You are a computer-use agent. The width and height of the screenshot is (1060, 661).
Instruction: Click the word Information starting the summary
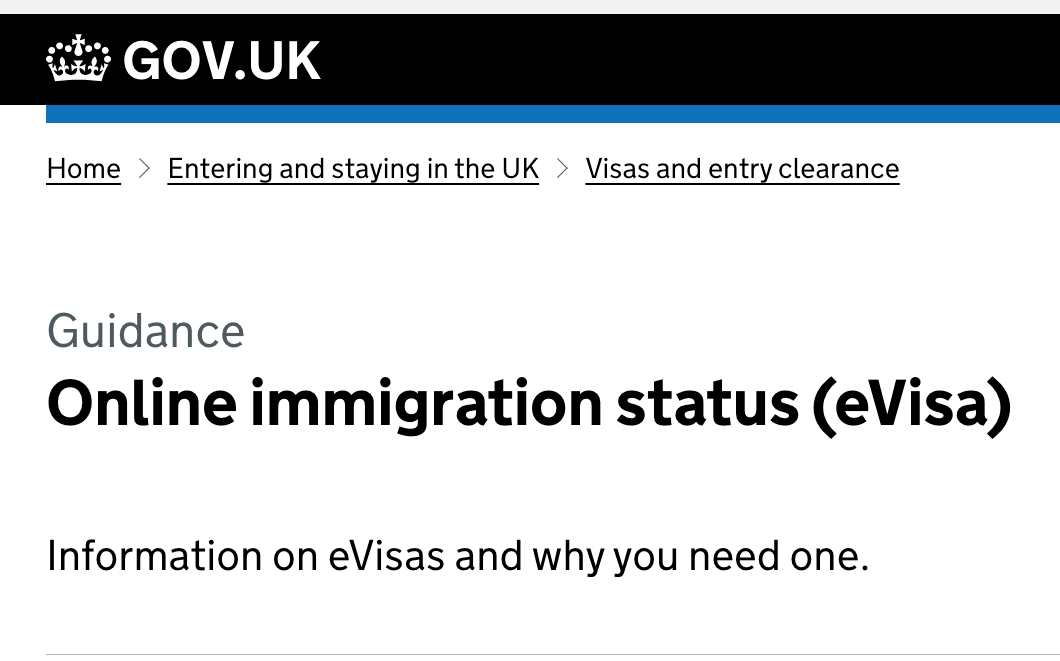pyautogui.click(x=154, y=556)
